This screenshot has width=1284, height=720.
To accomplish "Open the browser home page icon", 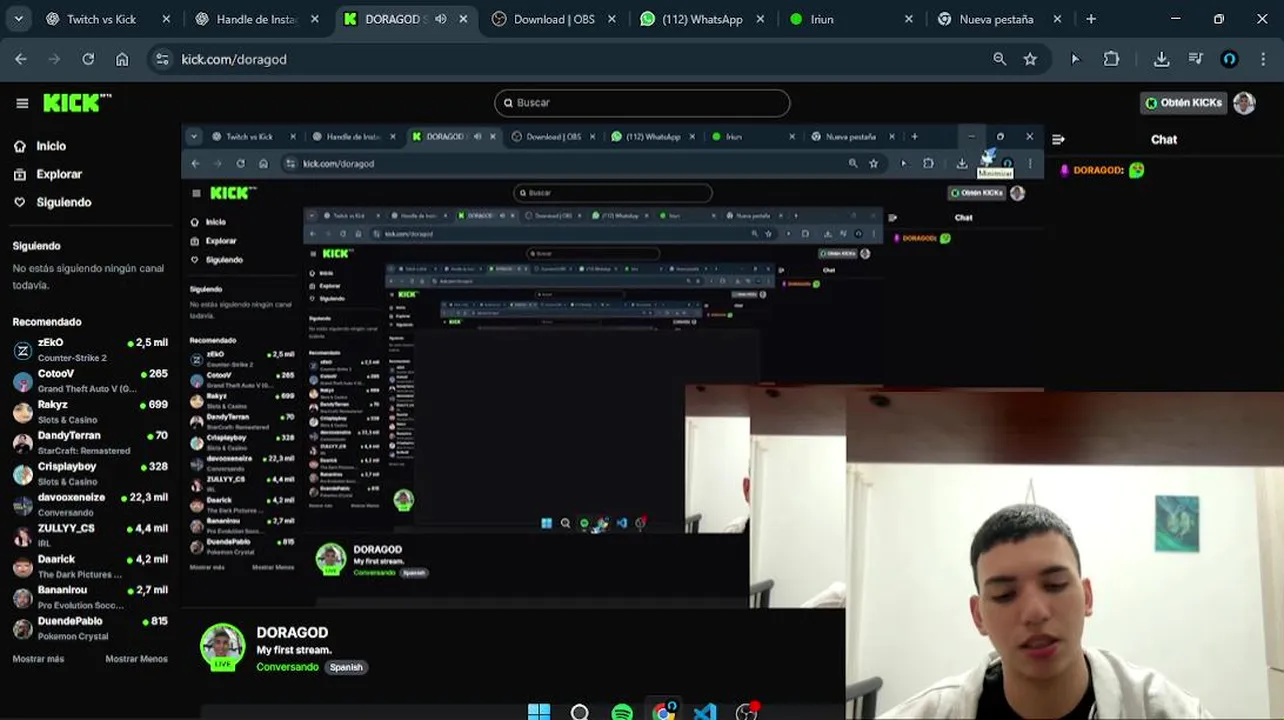I will click(x=122, y=59).
